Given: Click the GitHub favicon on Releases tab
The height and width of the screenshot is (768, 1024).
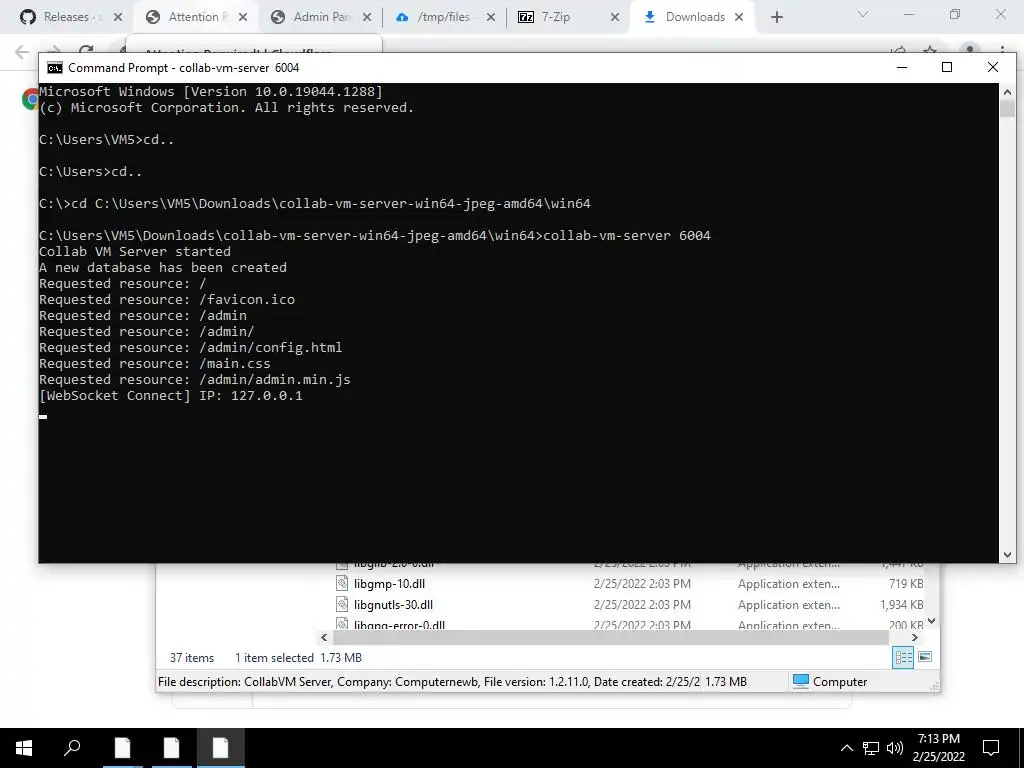Looking at the screenshot, I should 27,17.
